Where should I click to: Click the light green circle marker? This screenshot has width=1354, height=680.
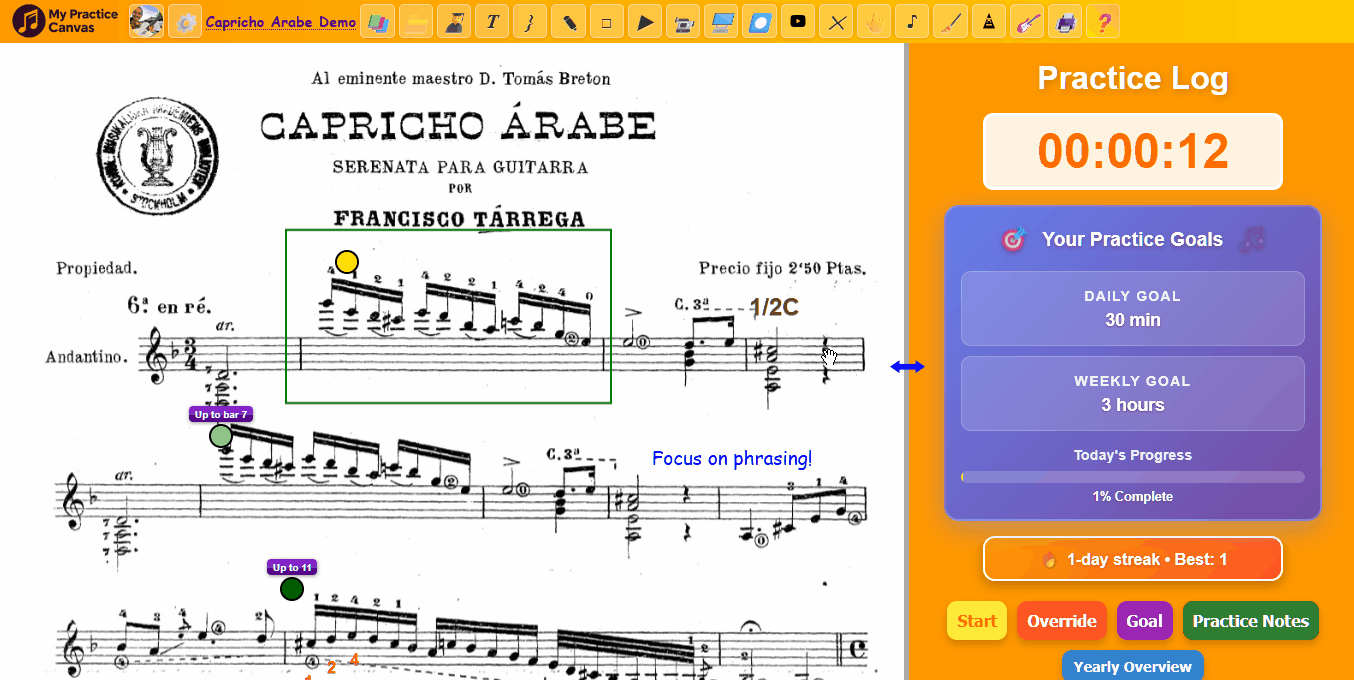coord(221,436)
